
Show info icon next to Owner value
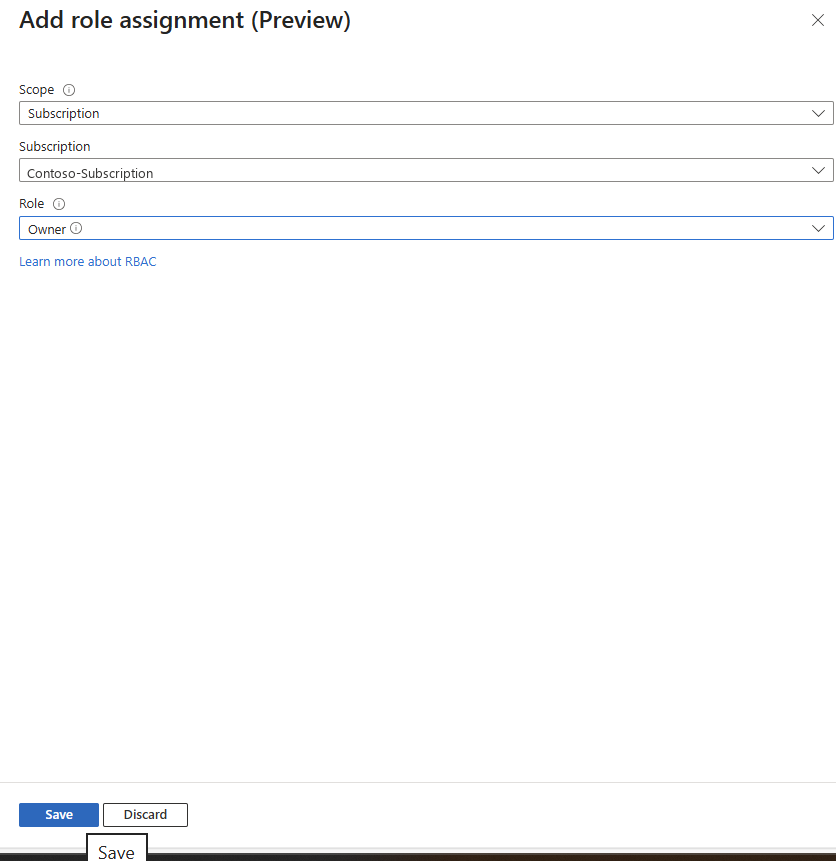click(x=76, y=228)
